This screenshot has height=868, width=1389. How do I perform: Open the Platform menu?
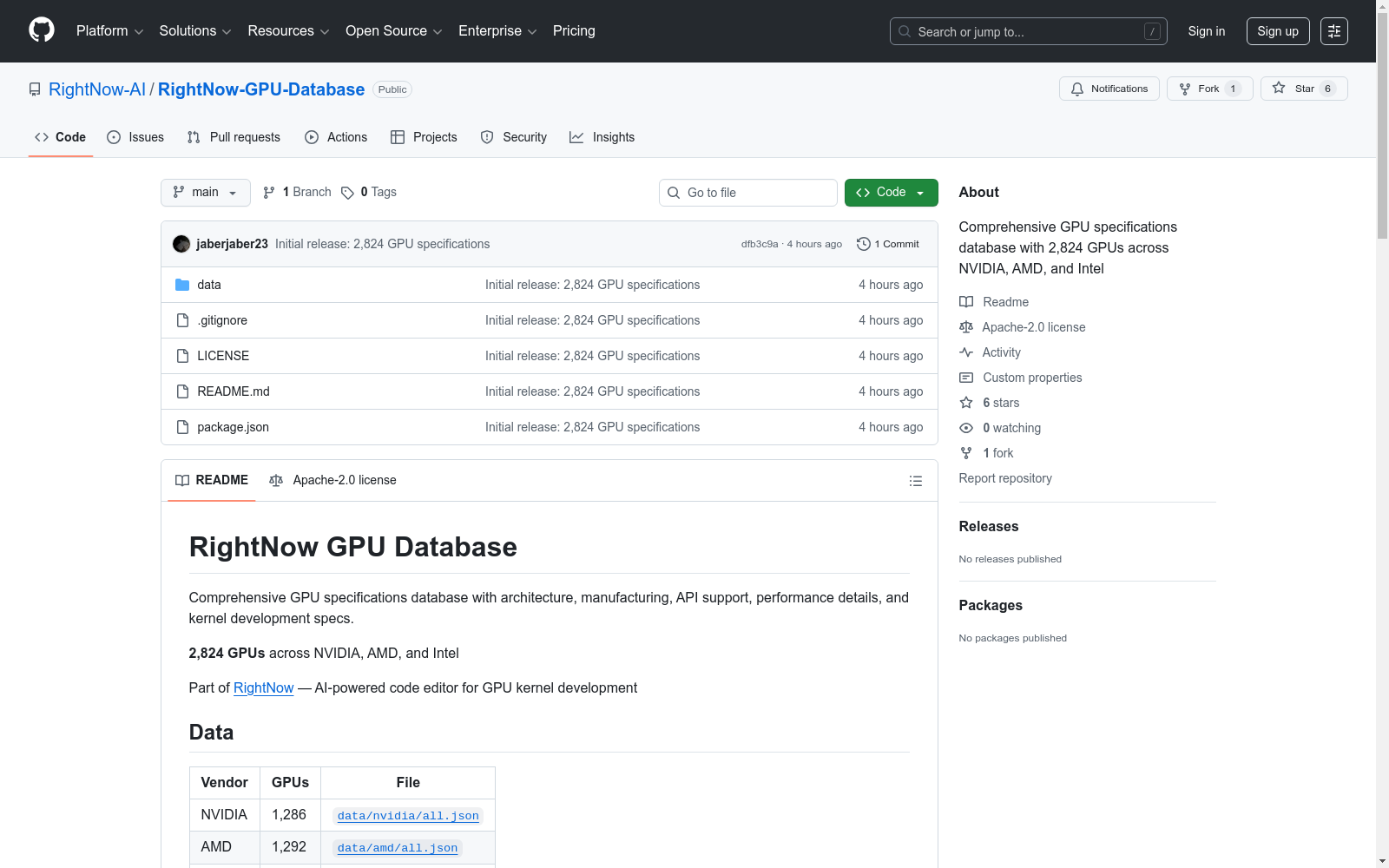[109, 31]
